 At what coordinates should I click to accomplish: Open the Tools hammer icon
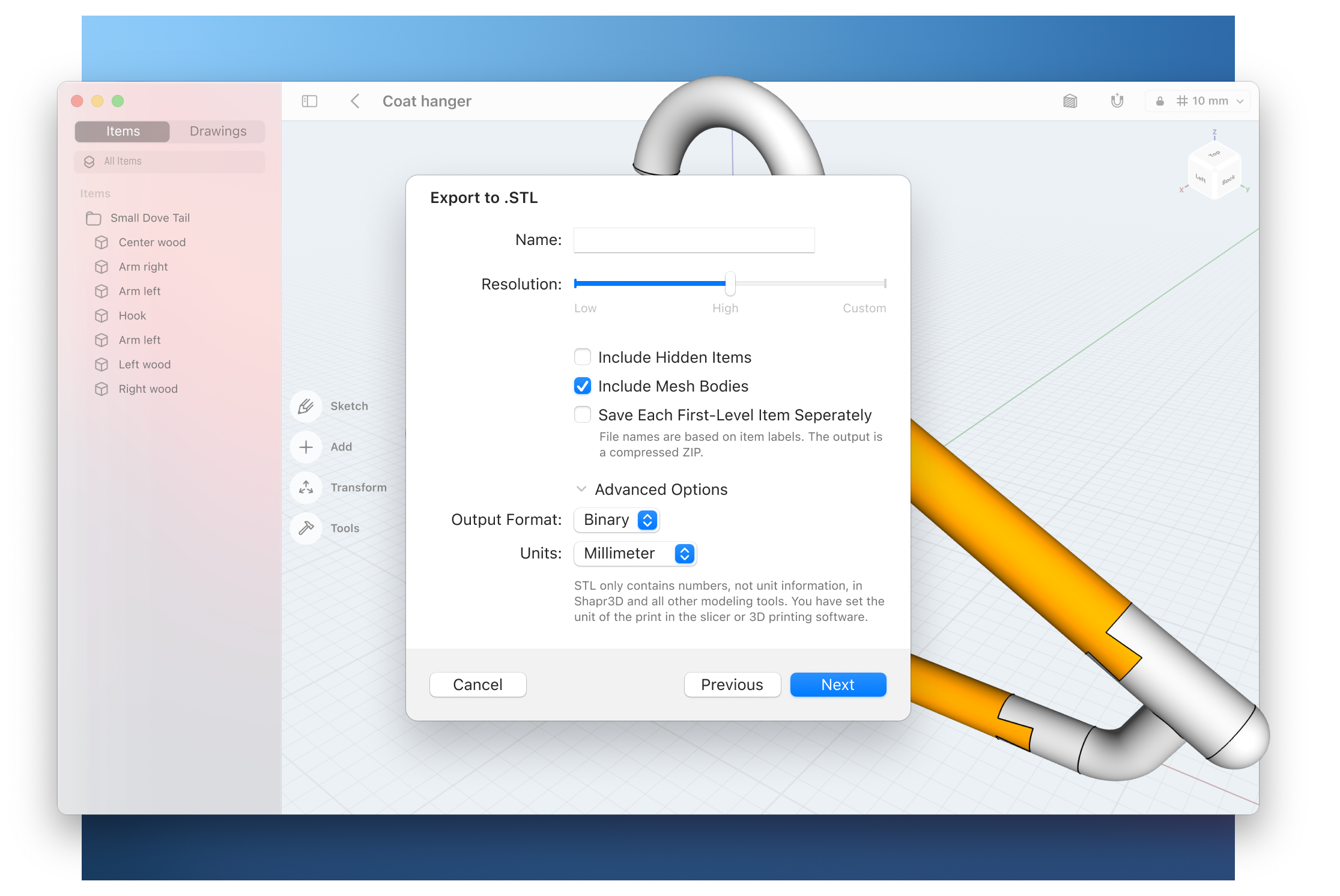[306, 528]
